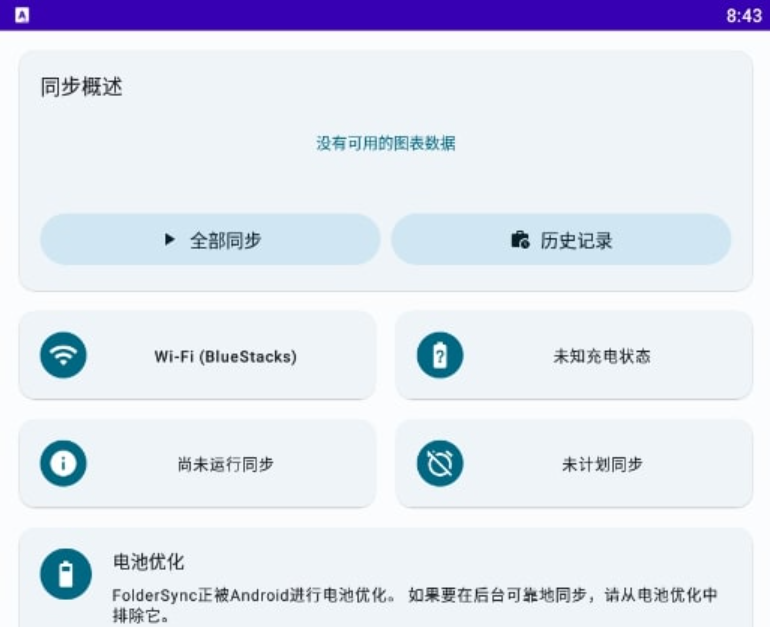Select the 未计划同步 text
The image size is (770, 627).
point(602,464)
